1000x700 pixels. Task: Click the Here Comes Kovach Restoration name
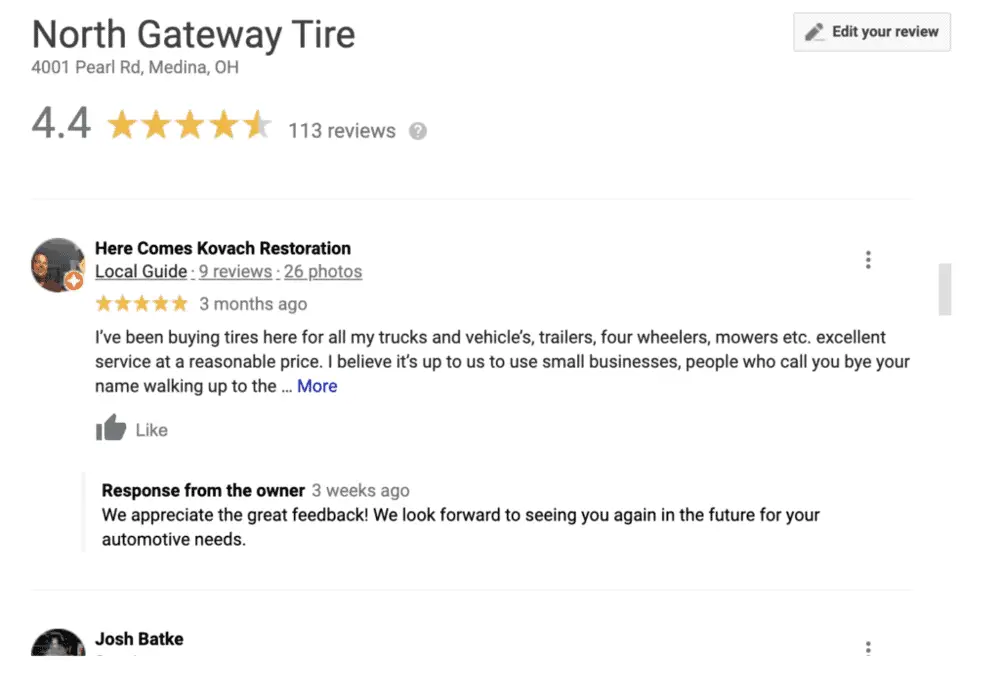click(223, 248)
